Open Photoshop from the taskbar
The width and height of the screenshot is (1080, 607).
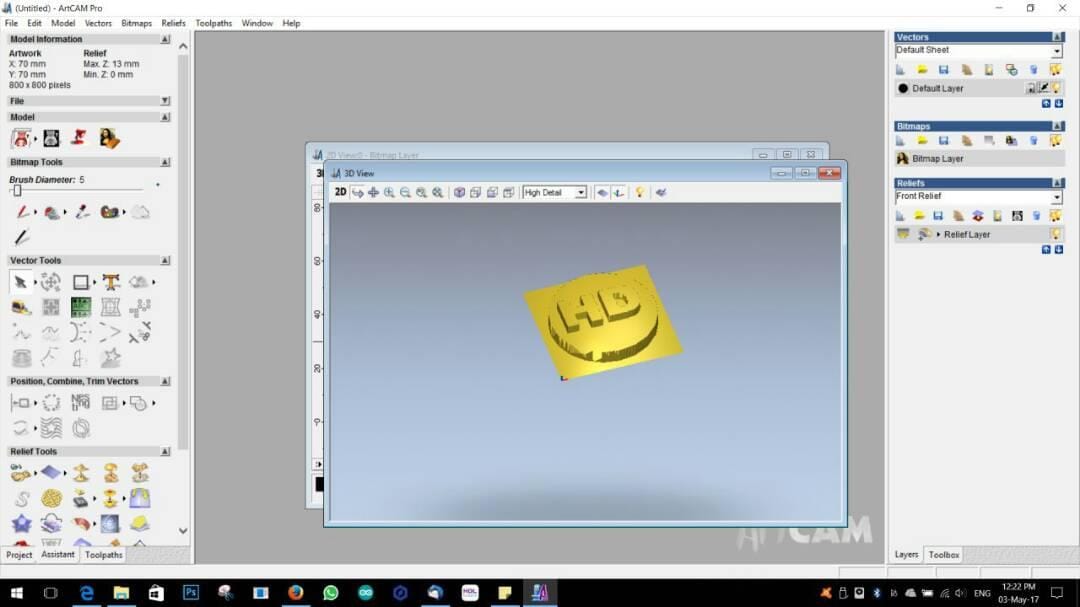click(191, 593)
